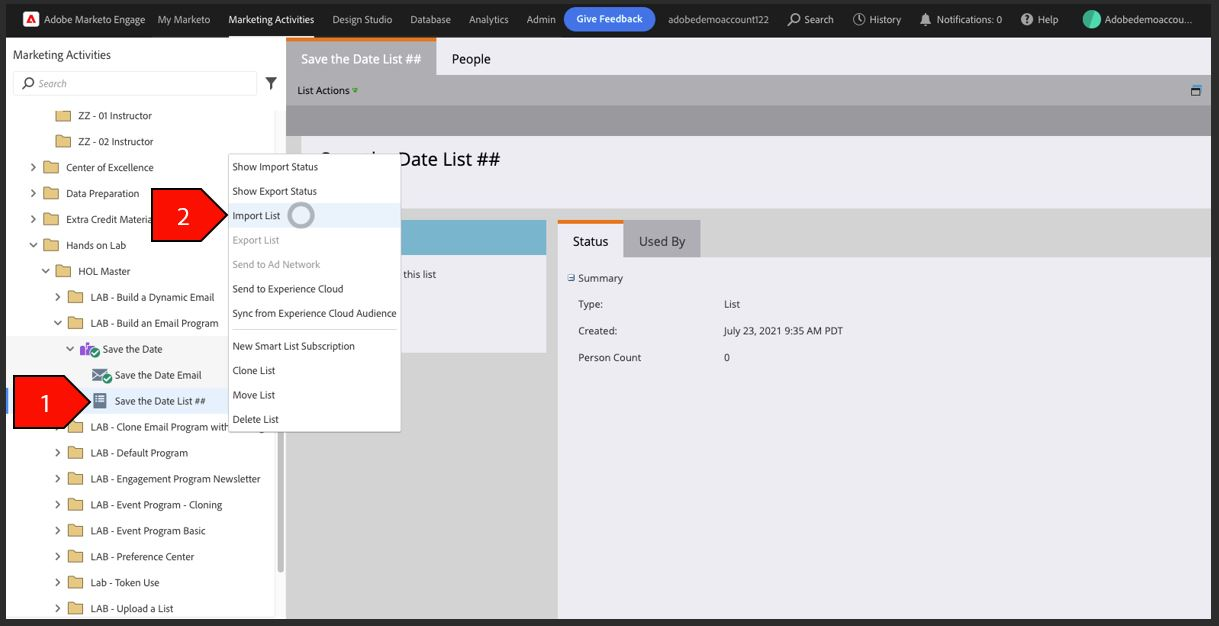Expand LAB - Build a Dynamic Email
The width and height of the screenshot is (1219, 626).
[57, 298]
